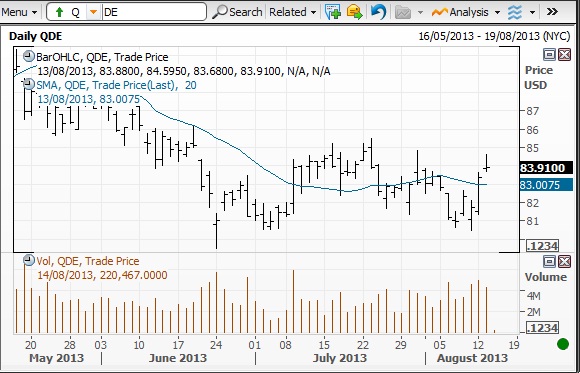Expand the dropdown beside the chart folder icon
Image resolution: width=580 pixels, height=373 pixels.
point(420,13)
